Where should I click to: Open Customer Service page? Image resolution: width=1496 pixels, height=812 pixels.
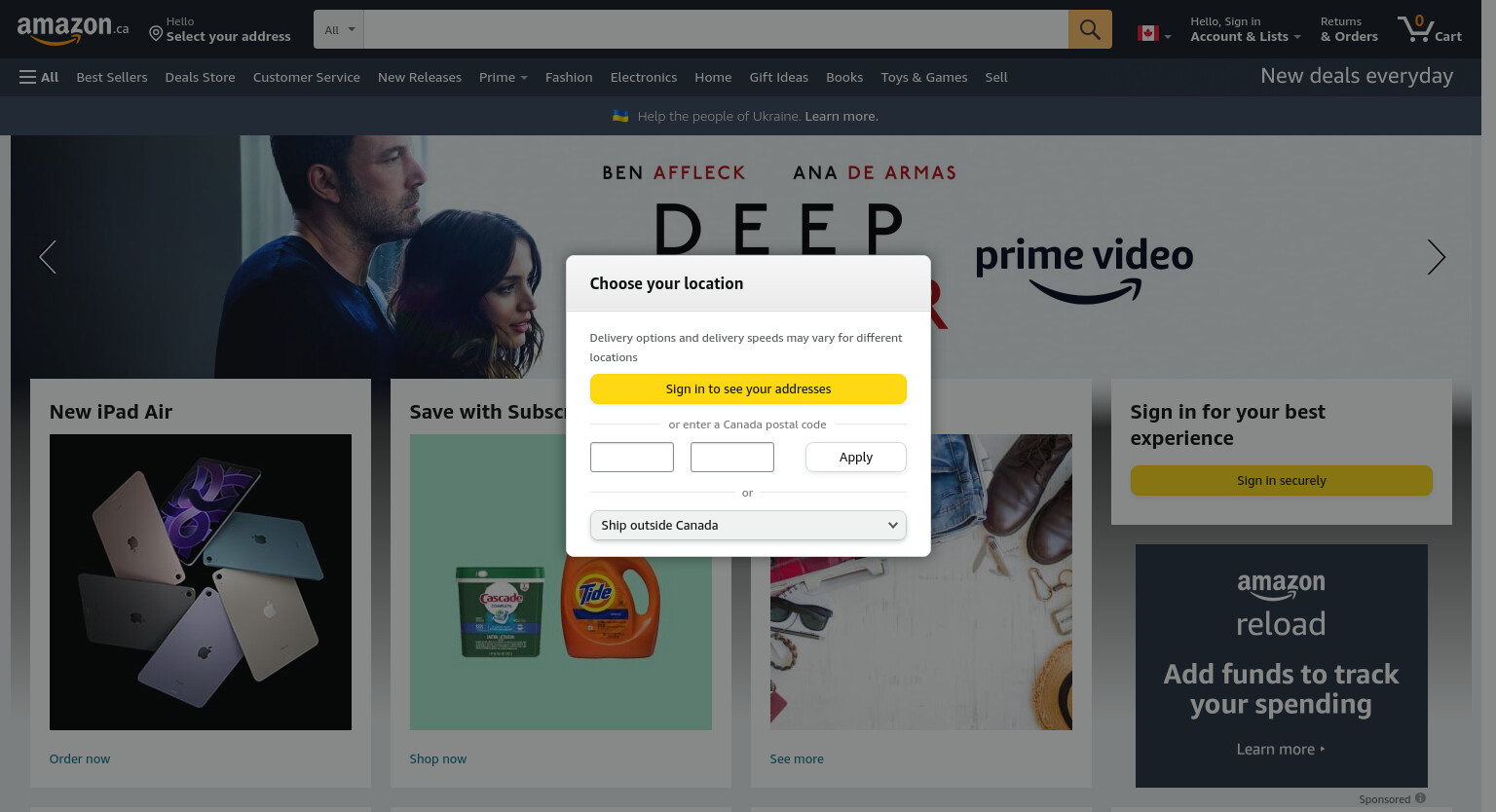[x=306, y=77]
